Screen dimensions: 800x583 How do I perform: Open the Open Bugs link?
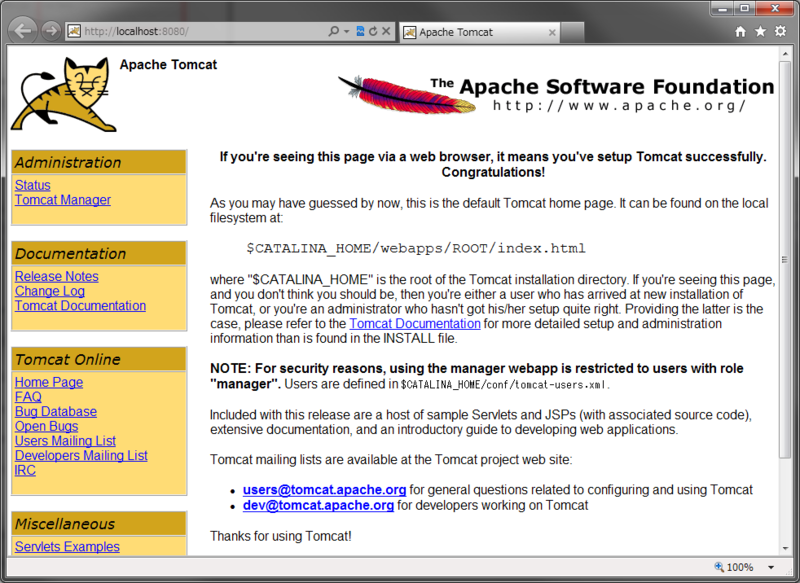pyautogui.click(x=46, y=426)
